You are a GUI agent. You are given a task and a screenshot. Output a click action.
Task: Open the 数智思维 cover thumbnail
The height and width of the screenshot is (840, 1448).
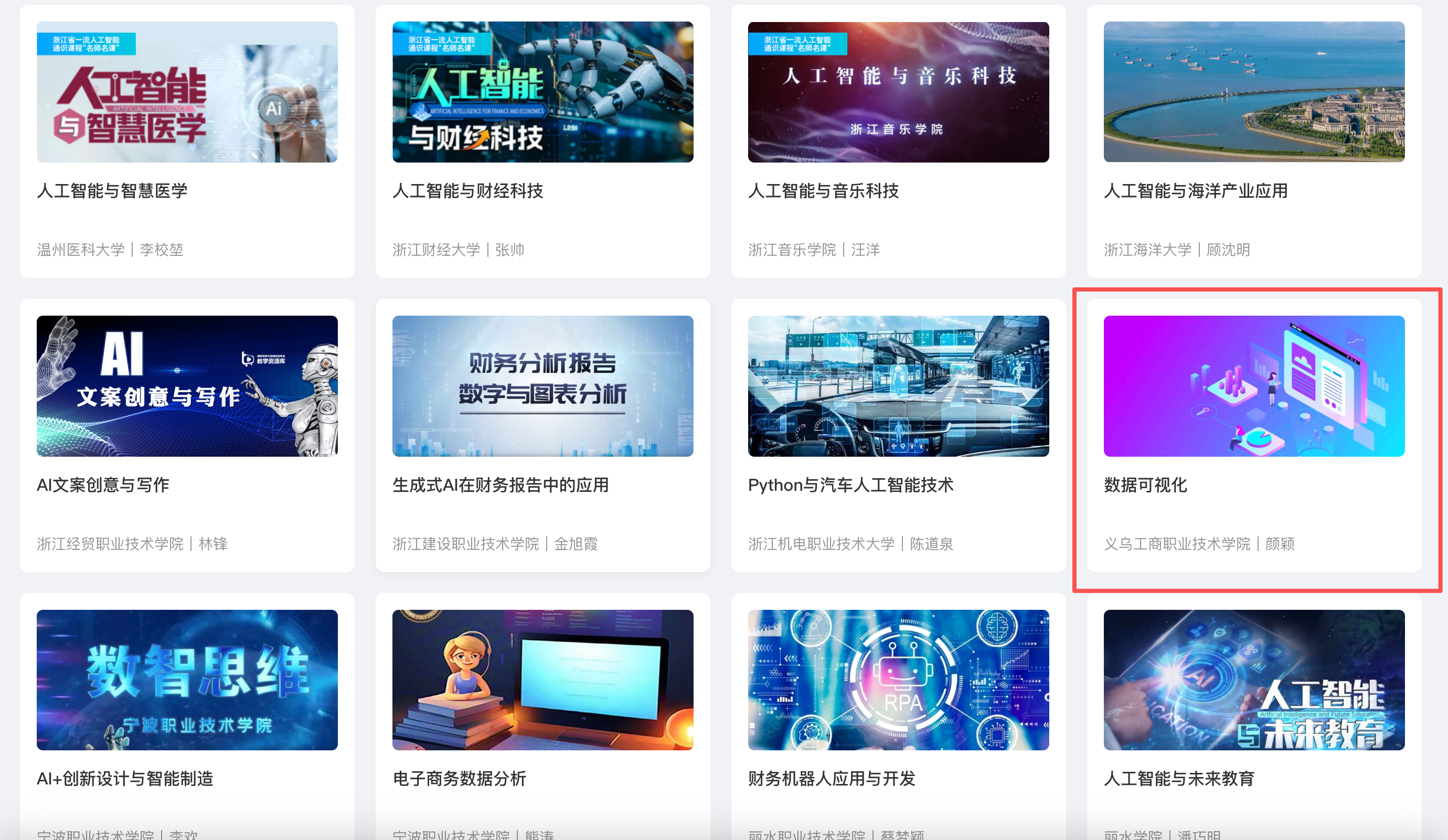point(187,680)
